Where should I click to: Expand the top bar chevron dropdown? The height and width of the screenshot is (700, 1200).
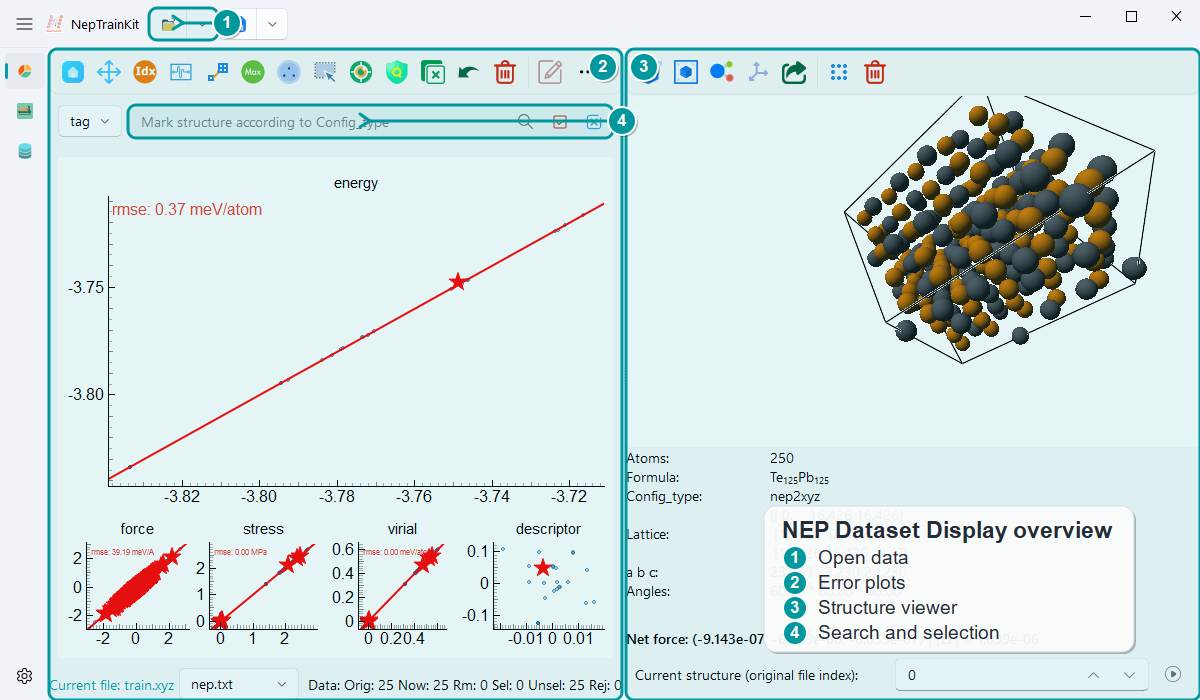[x=272, y=24]
